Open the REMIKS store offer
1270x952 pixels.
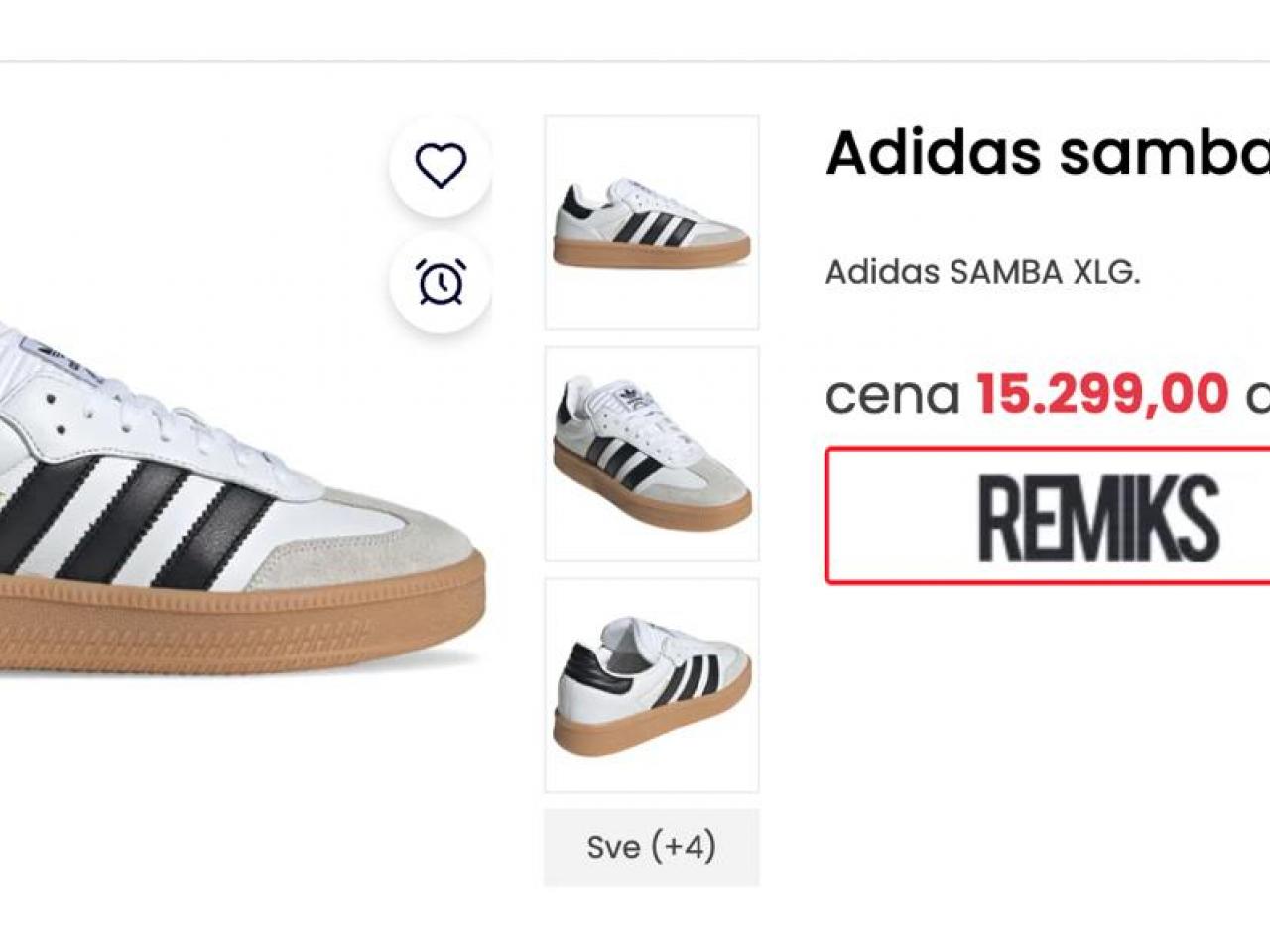point(1048,516)
